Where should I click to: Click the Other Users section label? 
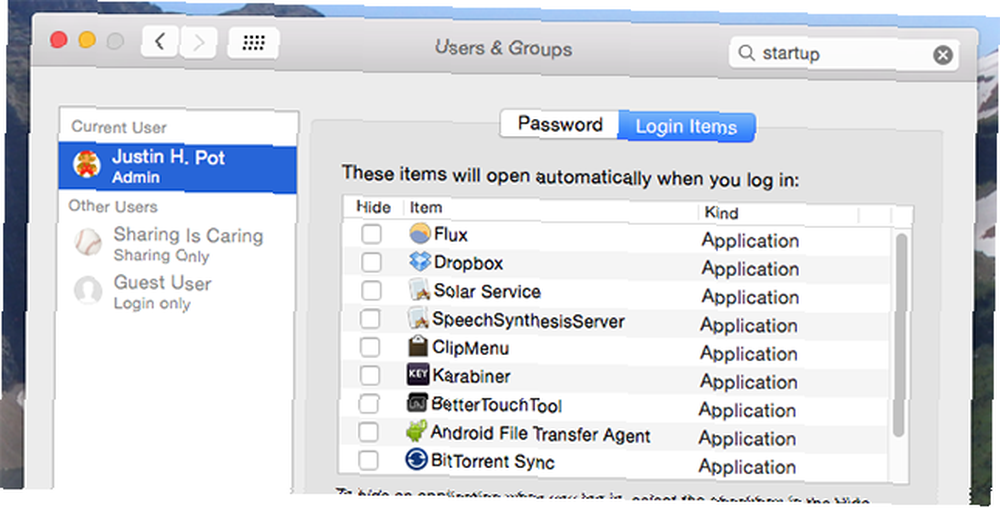pyautogui.click(x=113, y=206)
